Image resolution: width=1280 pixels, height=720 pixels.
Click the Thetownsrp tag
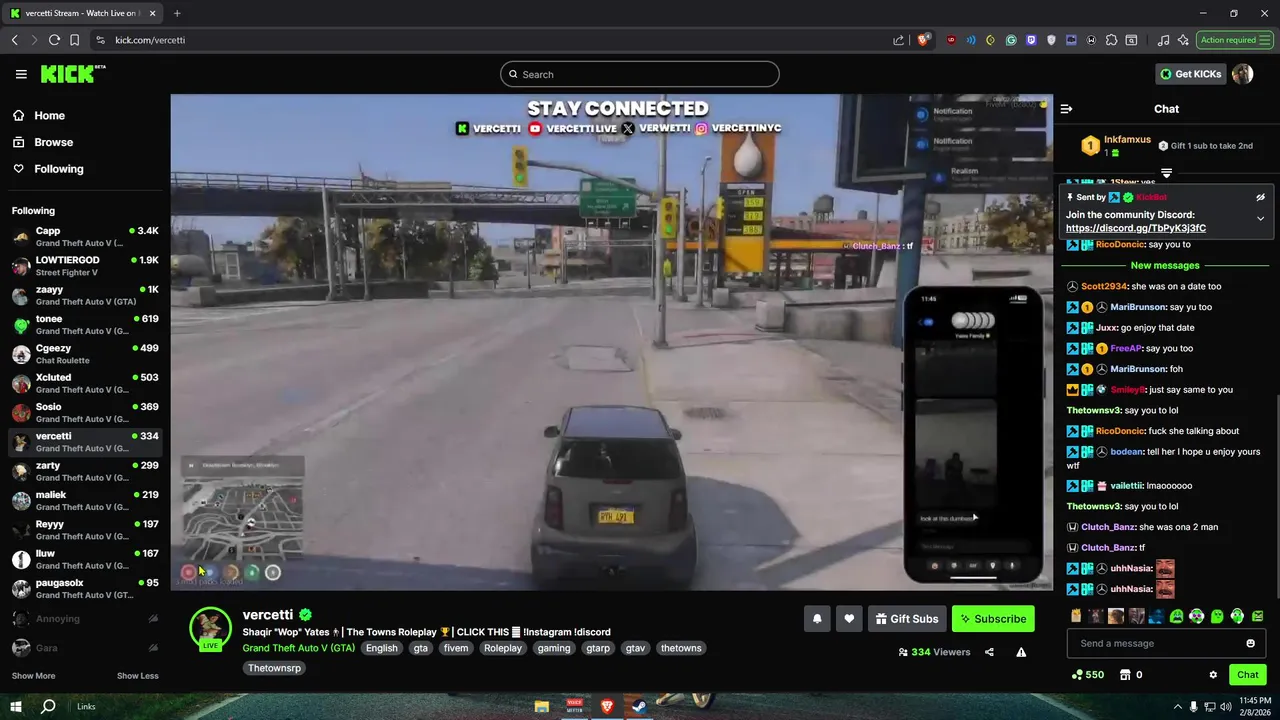point(274,668)
